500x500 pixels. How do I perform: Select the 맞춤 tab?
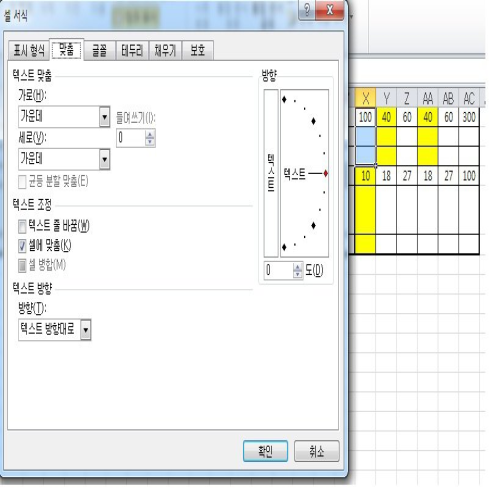(67, 50)
